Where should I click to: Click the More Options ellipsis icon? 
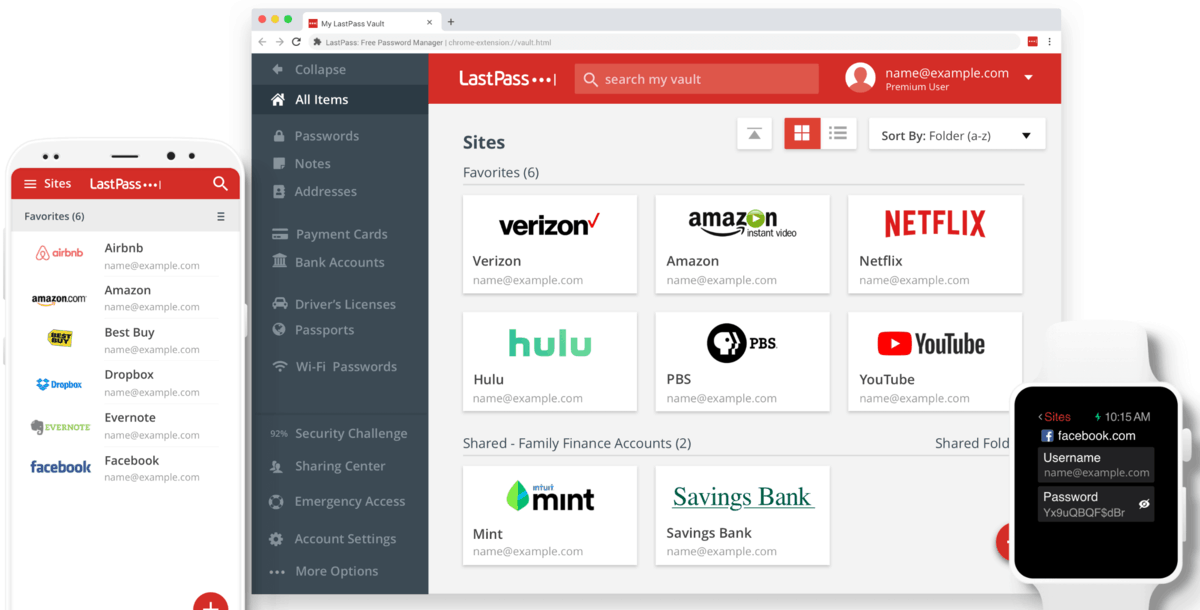pos(277,572)
